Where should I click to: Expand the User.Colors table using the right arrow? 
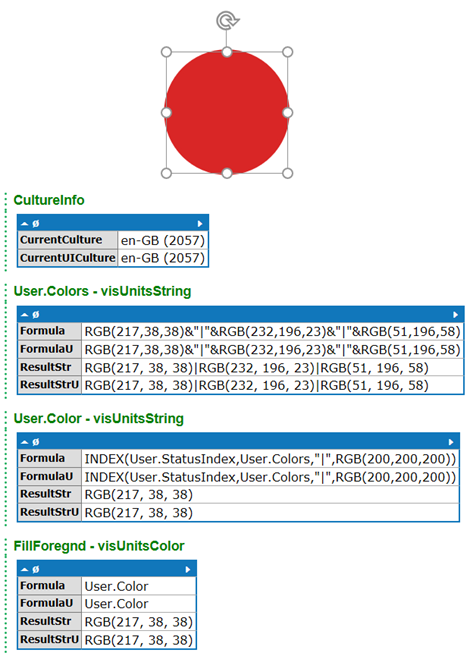pos(456,314)
